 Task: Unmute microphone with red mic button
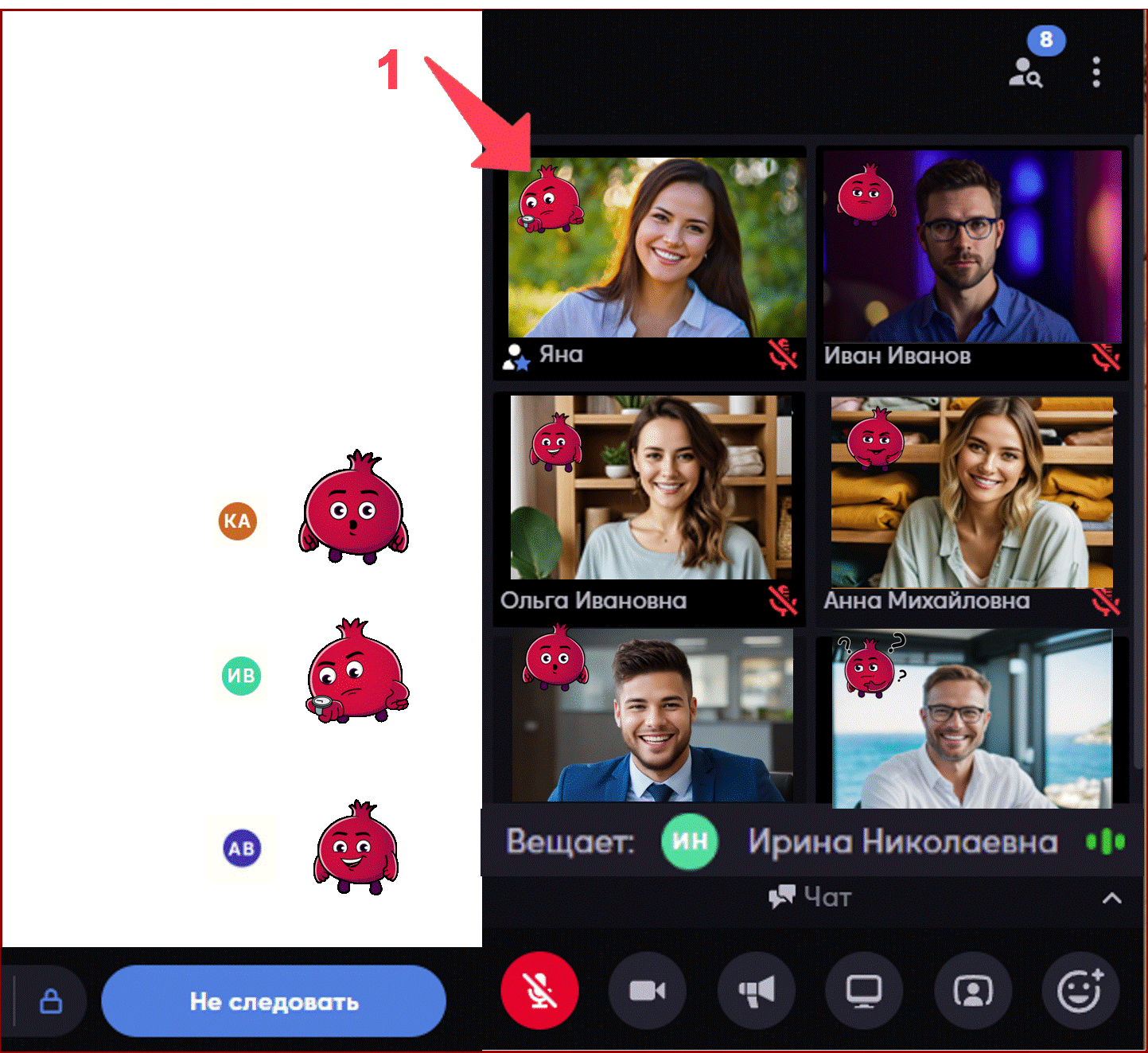tap(539, 991)
